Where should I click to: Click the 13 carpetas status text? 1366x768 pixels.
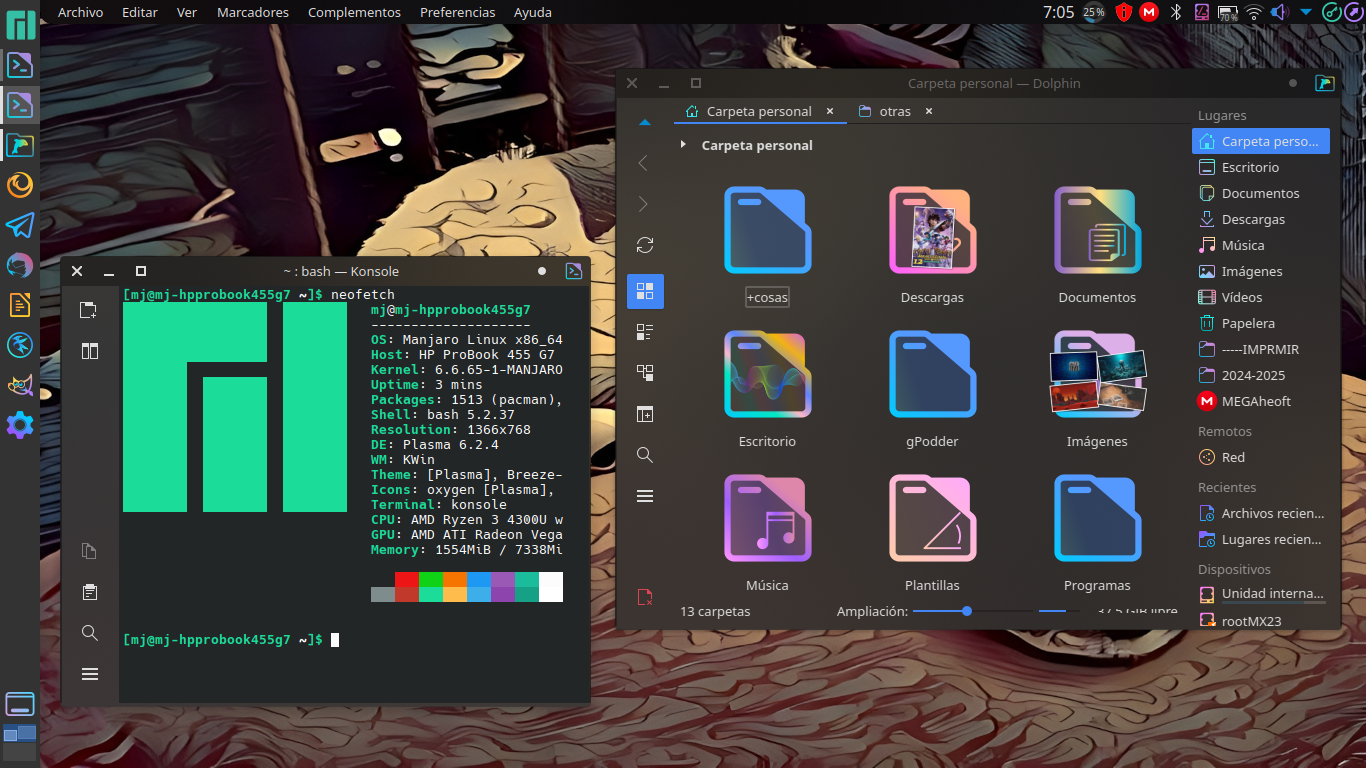[715, 611]
